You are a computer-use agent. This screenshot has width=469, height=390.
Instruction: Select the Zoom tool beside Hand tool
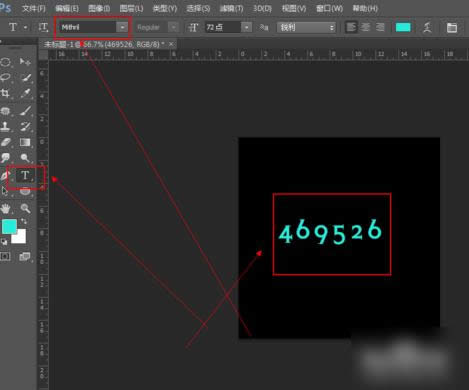pyautogui.click(x=25, y=209)
